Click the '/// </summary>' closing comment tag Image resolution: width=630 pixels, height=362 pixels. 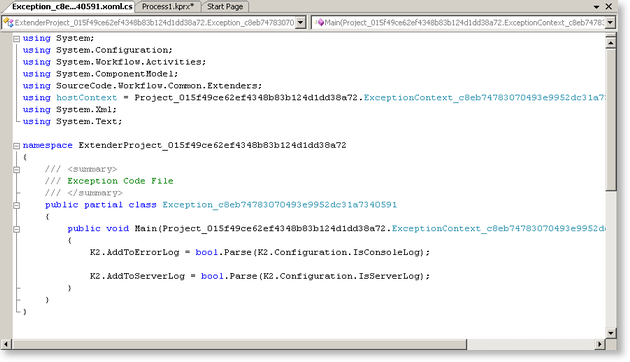tap(84, 193)
